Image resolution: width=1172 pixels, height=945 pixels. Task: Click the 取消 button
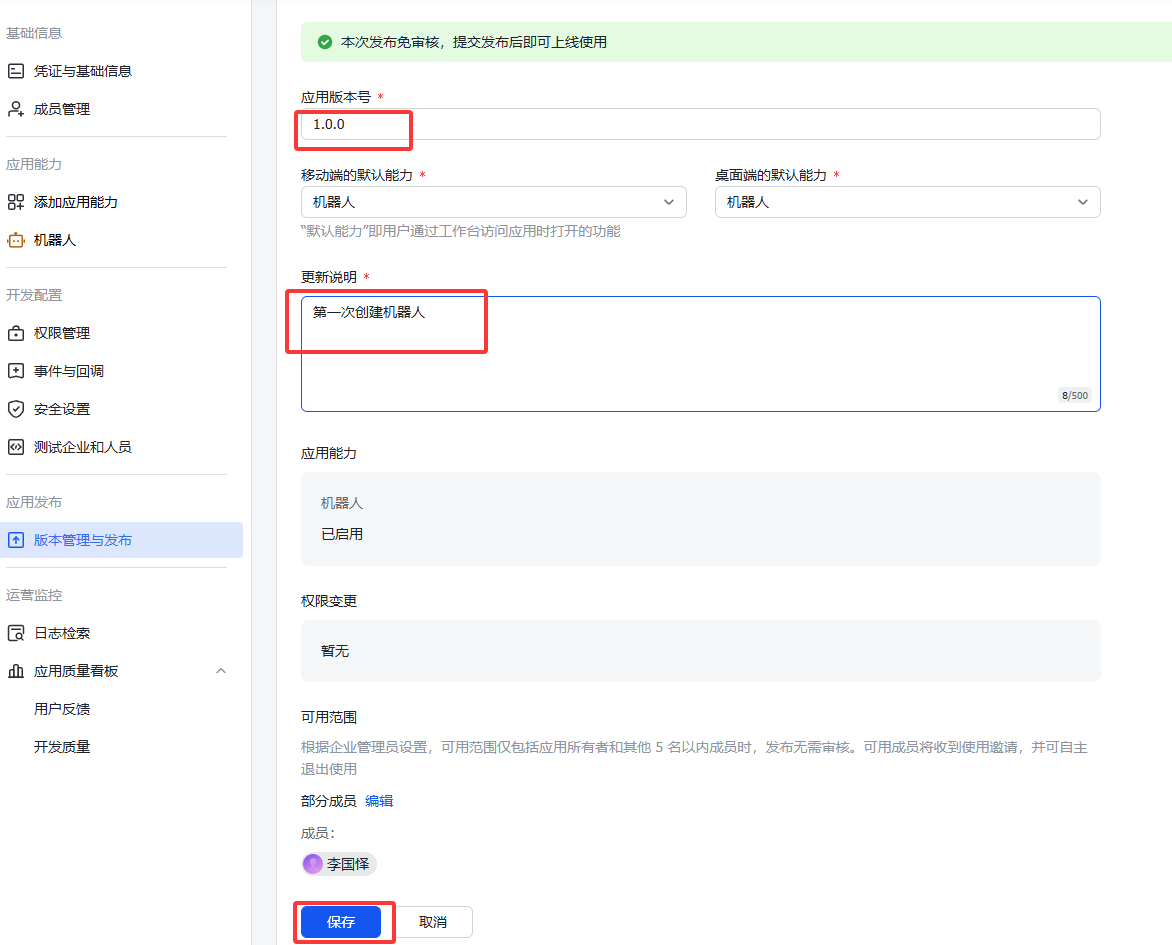[x=434, y=921]
